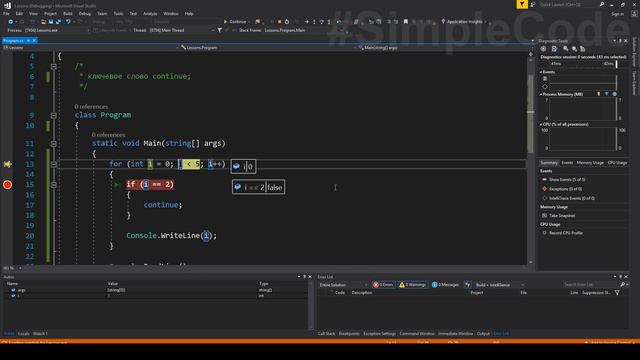Click the Main(string[] args) member dropdown
Image resolution: width=640 pixels, height=360 pixels.
(444, 48)
